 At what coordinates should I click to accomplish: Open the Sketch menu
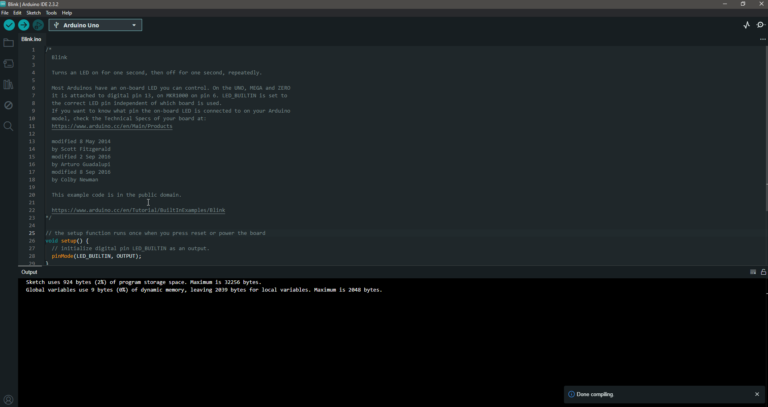[33, 13]
